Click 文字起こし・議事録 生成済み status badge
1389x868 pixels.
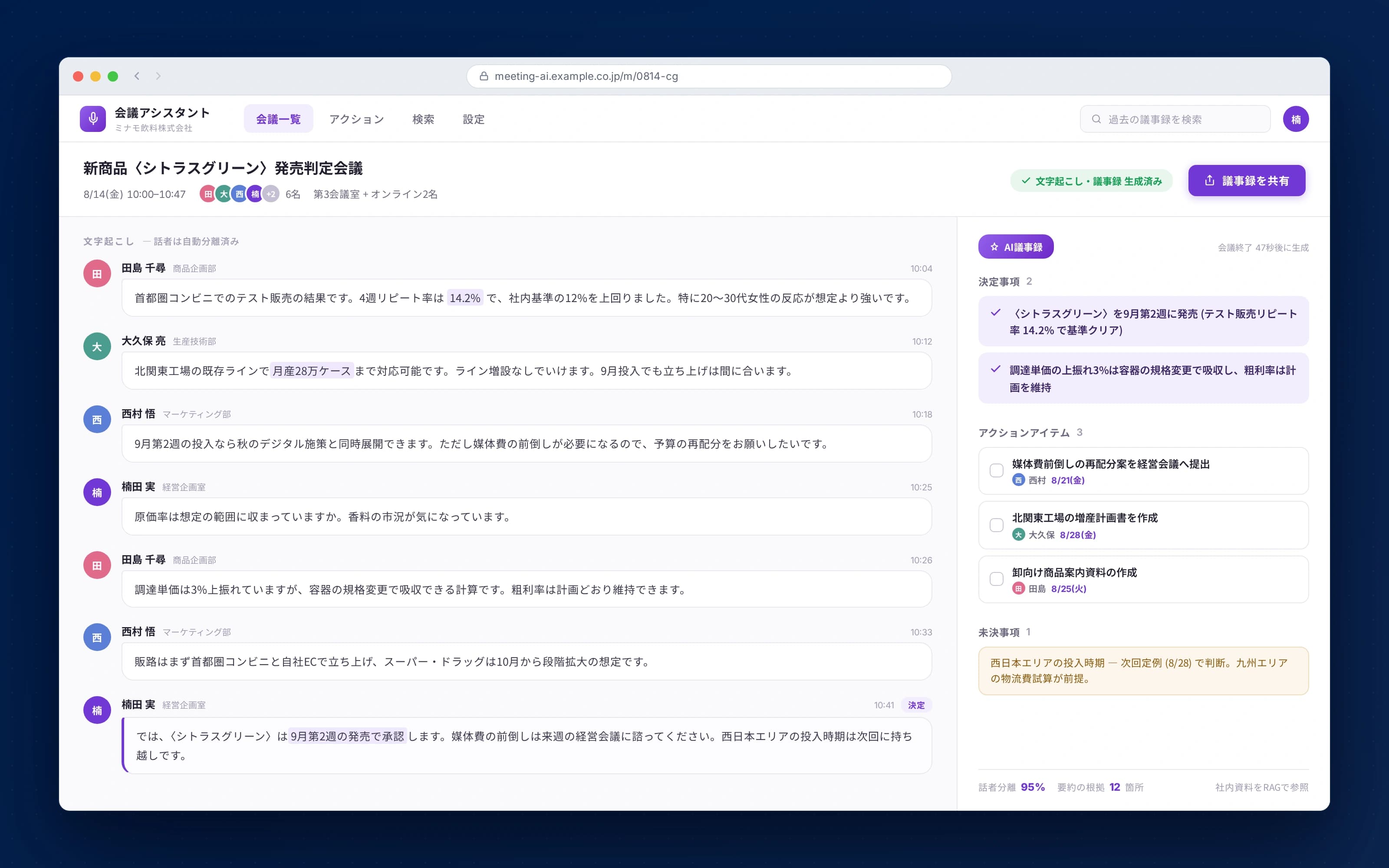[x=1091, y=181]
